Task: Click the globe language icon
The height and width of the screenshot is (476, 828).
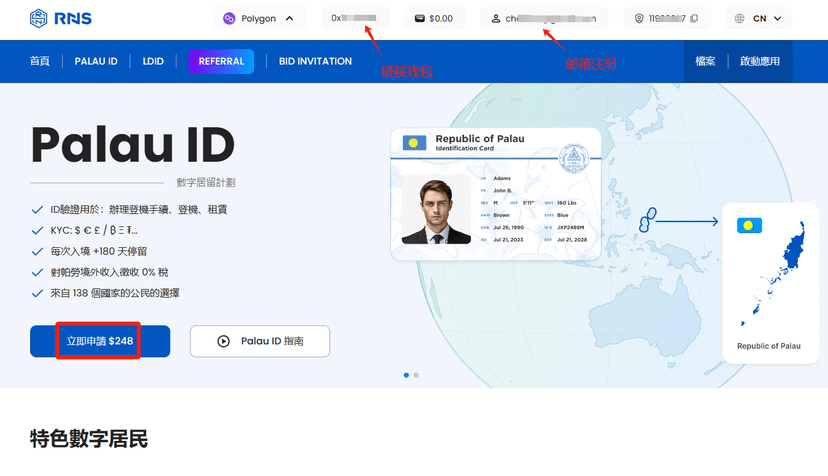Action: pyautogui.click(x=739, y=18)
